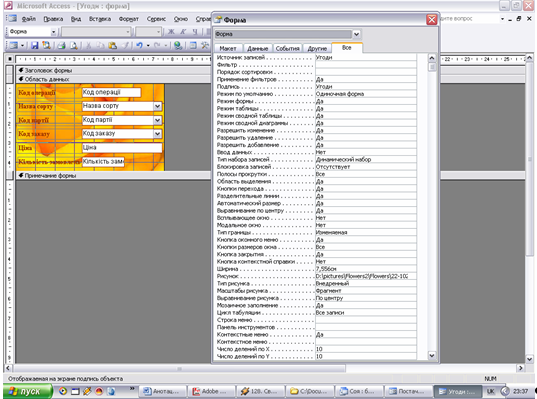Viewport: 537px width, 399px height.
Task: Open the font size dropdown
Action: click(159, 32)
